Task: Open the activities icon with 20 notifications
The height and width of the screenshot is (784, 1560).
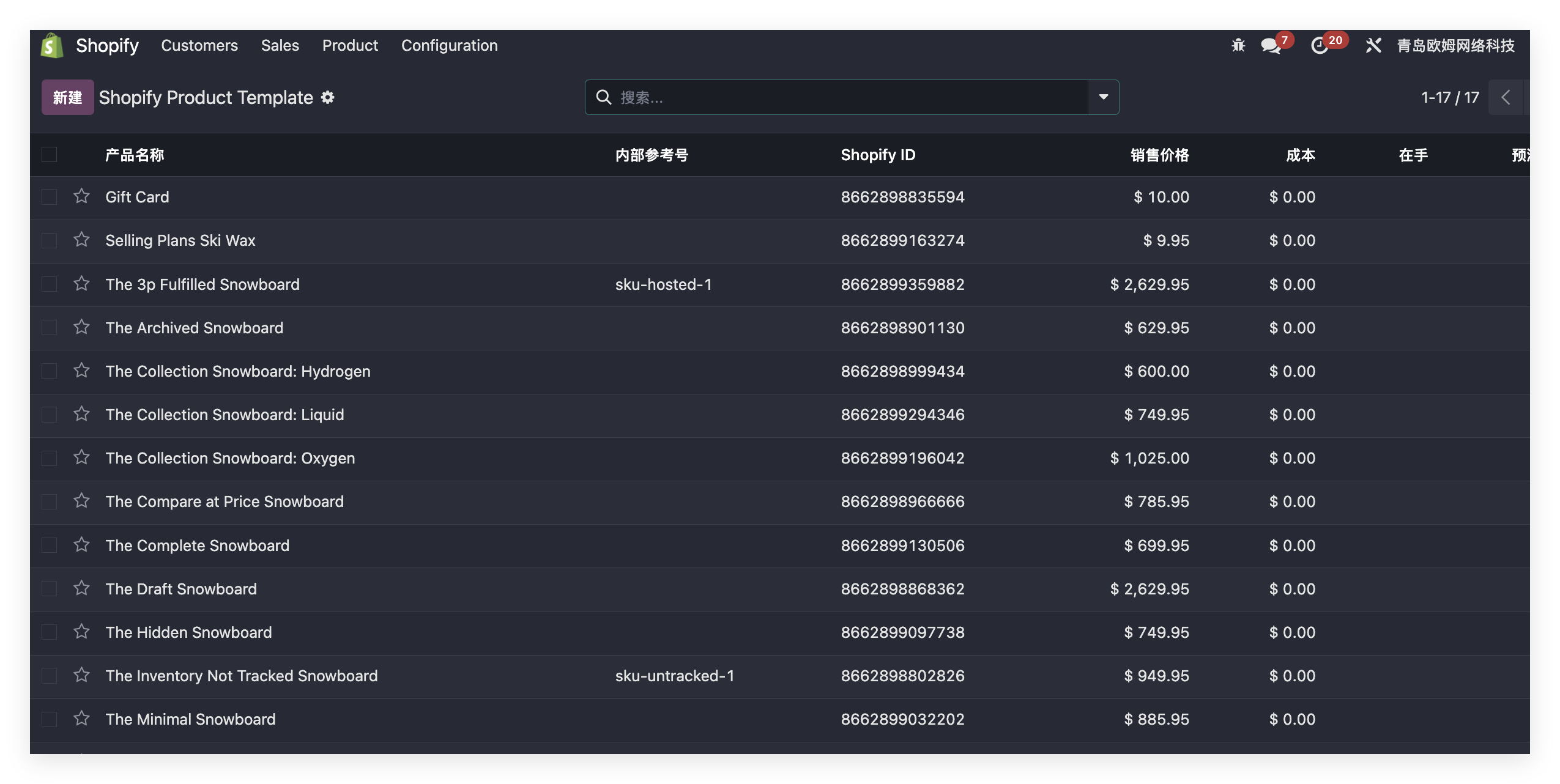Action: [x=1321, y=46]
